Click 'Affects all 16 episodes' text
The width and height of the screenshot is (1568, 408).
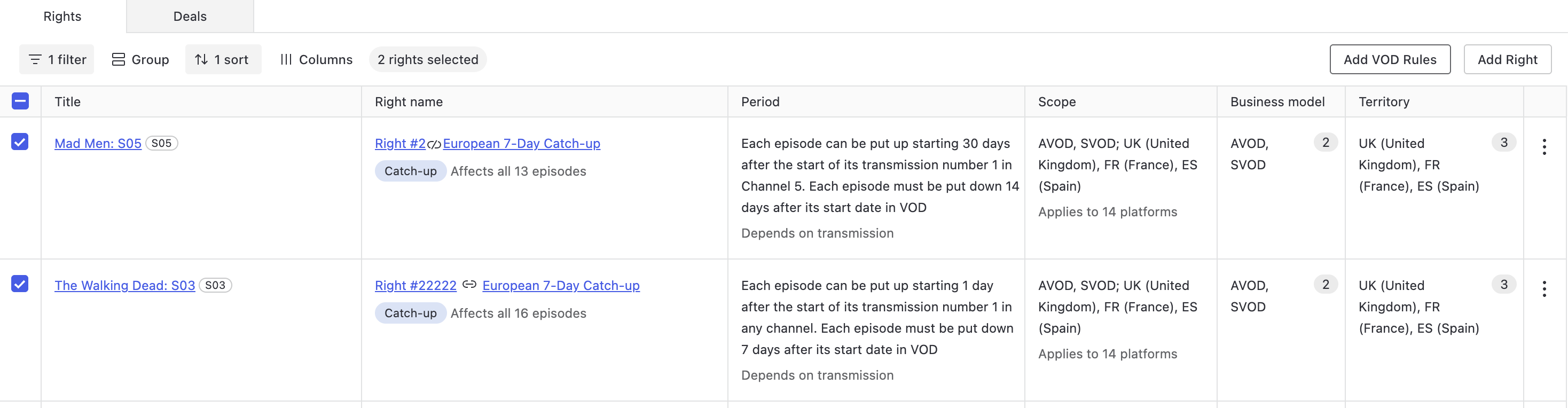(519, 313)
